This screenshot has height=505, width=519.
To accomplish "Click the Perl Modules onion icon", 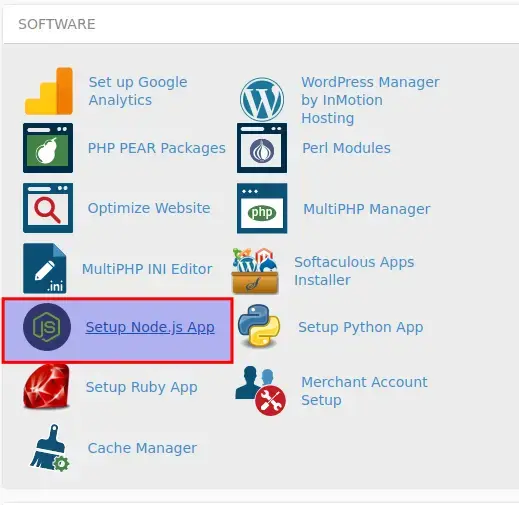I will point(262,148).
